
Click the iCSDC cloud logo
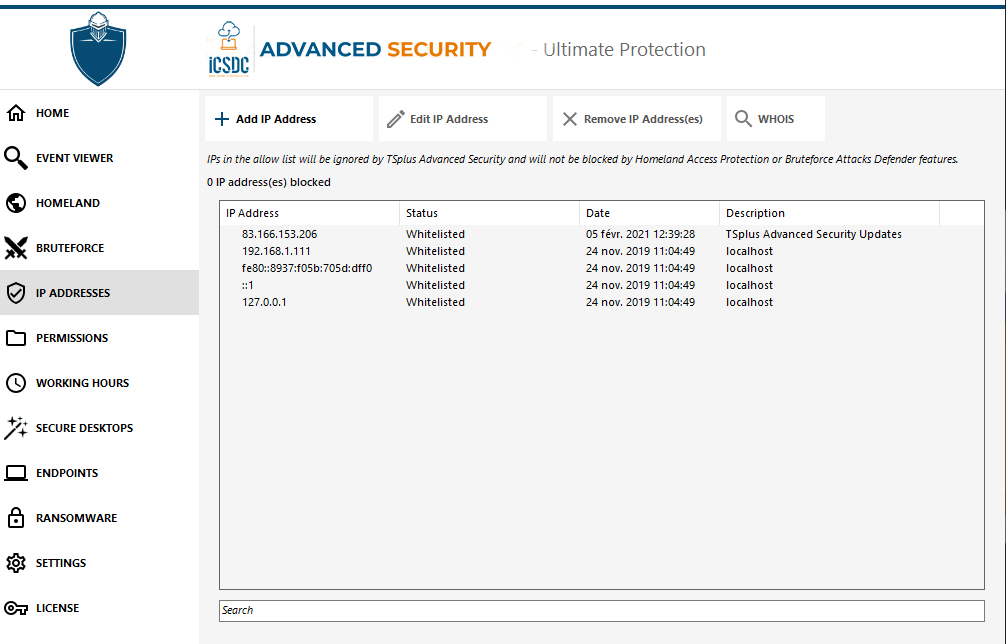pyautogui.click(x=229, y=49)
